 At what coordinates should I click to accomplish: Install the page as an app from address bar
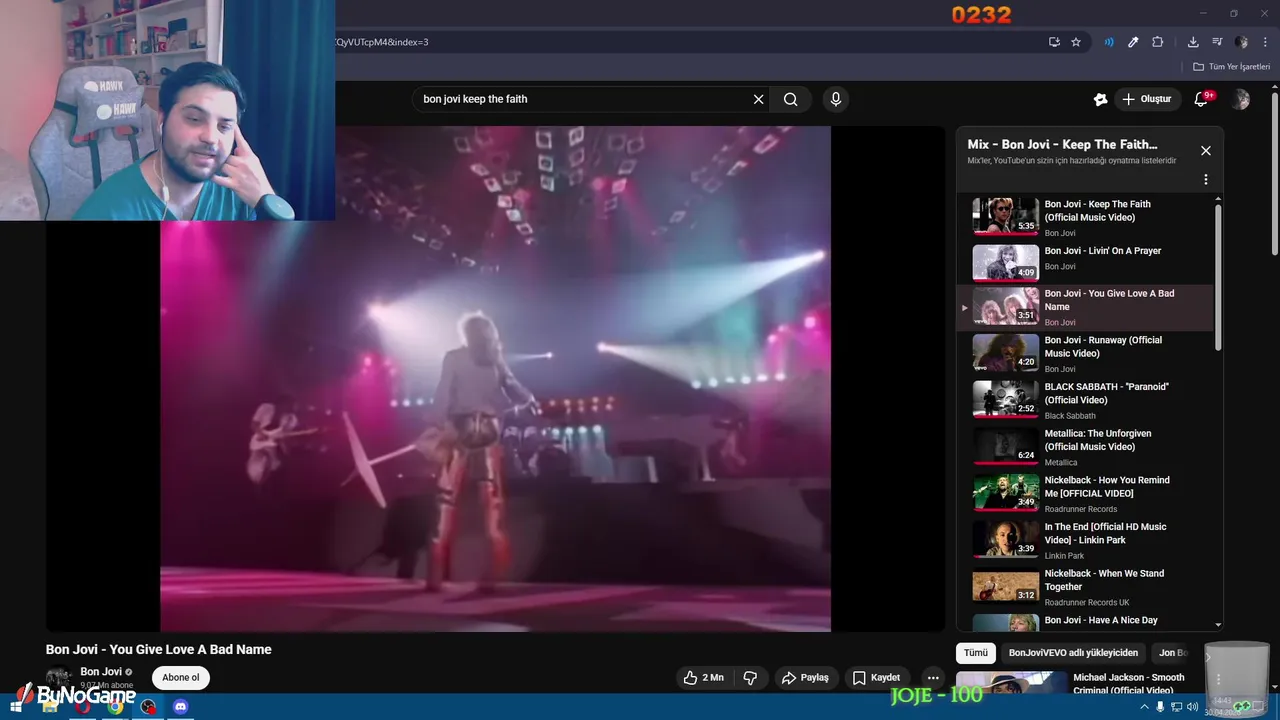tap(1054, 42)
